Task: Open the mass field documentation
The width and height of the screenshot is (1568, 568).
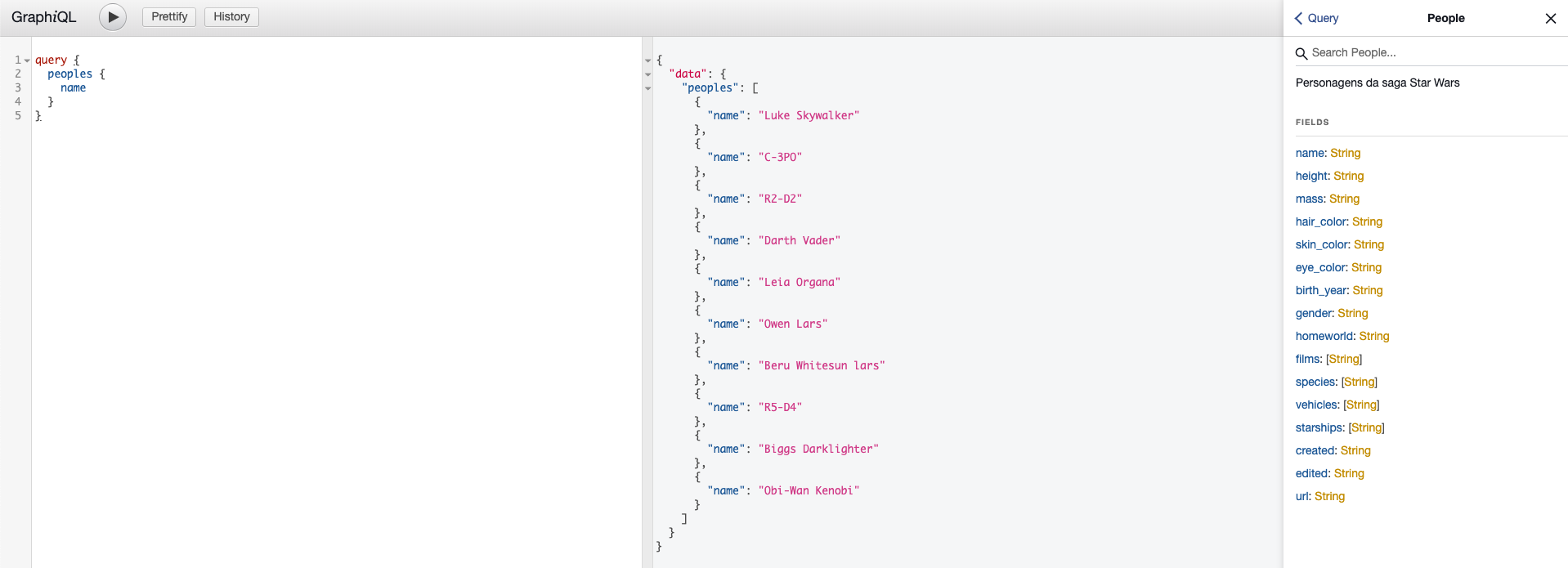Action: (1310, 199)
